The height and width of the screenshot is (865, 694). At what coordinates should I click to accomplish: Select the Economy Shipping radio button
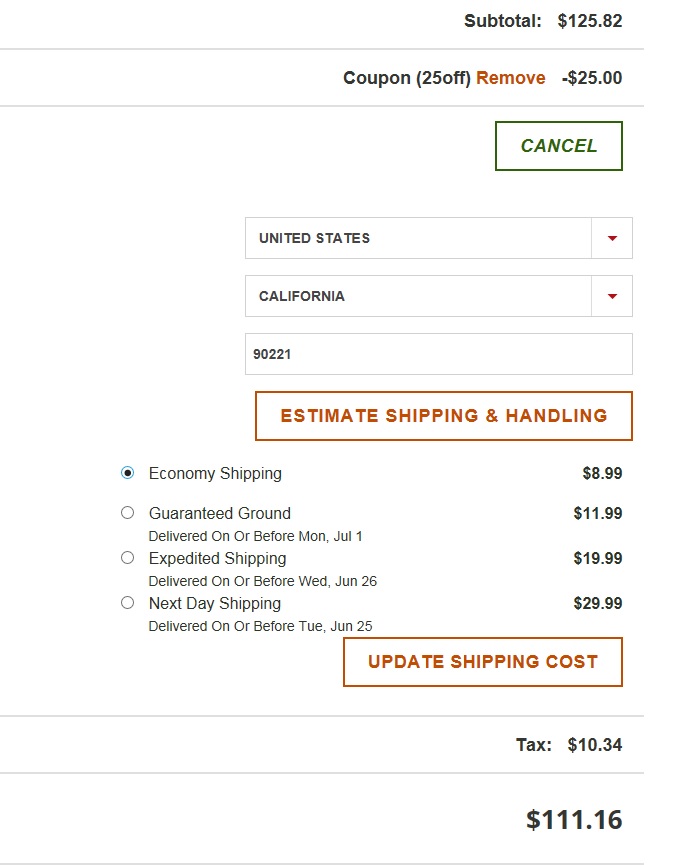tap(127, 473)
